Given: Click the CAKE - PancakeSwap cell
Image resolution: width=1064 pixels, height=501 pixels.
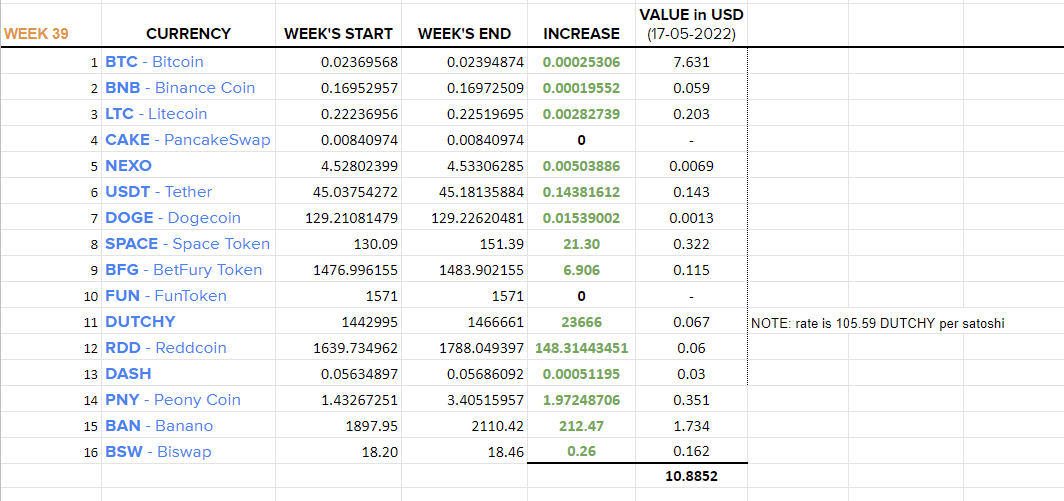Looking at the screenshot, I should click(188, 140).
